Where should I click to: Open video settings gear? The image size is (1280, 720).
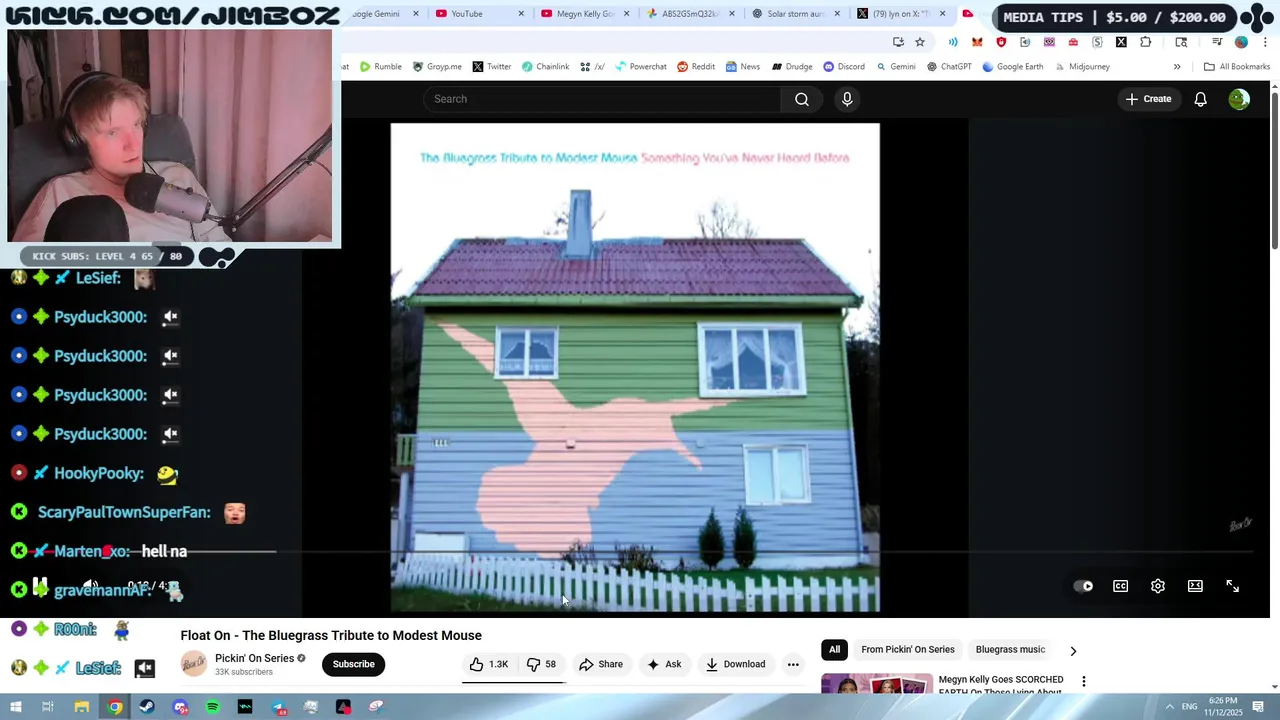tap(1158, 586)
